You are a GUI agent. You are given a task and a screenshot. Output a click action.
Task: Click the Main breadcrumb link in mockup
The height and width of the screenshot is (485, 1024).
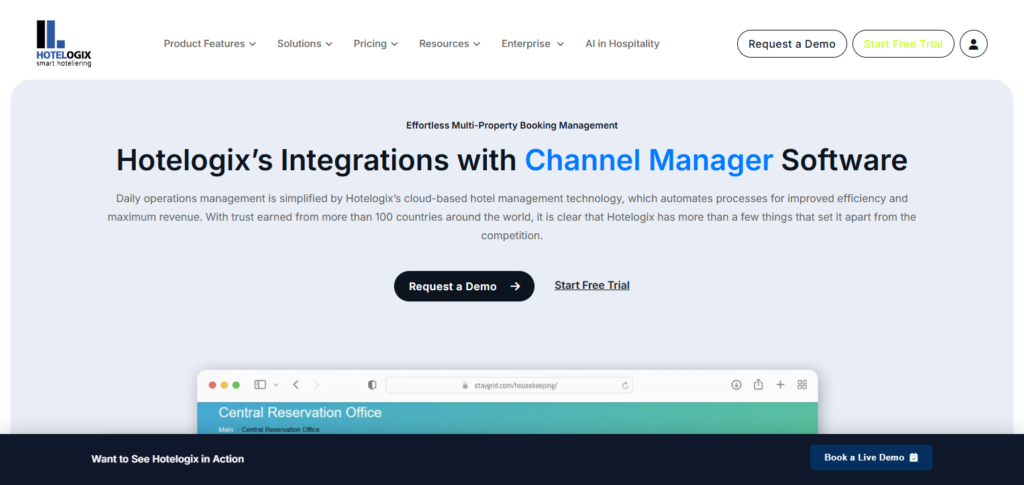(226, 430)
